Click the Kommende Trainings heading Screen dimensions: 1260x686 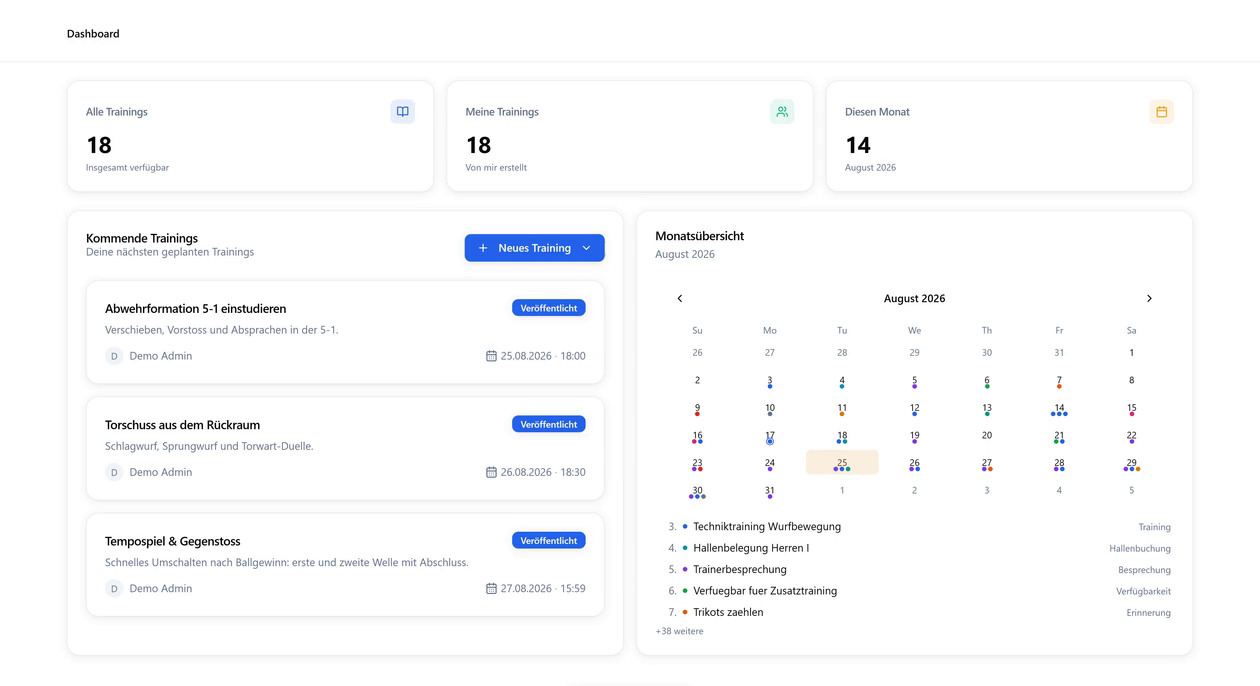[x=142, y=238]
